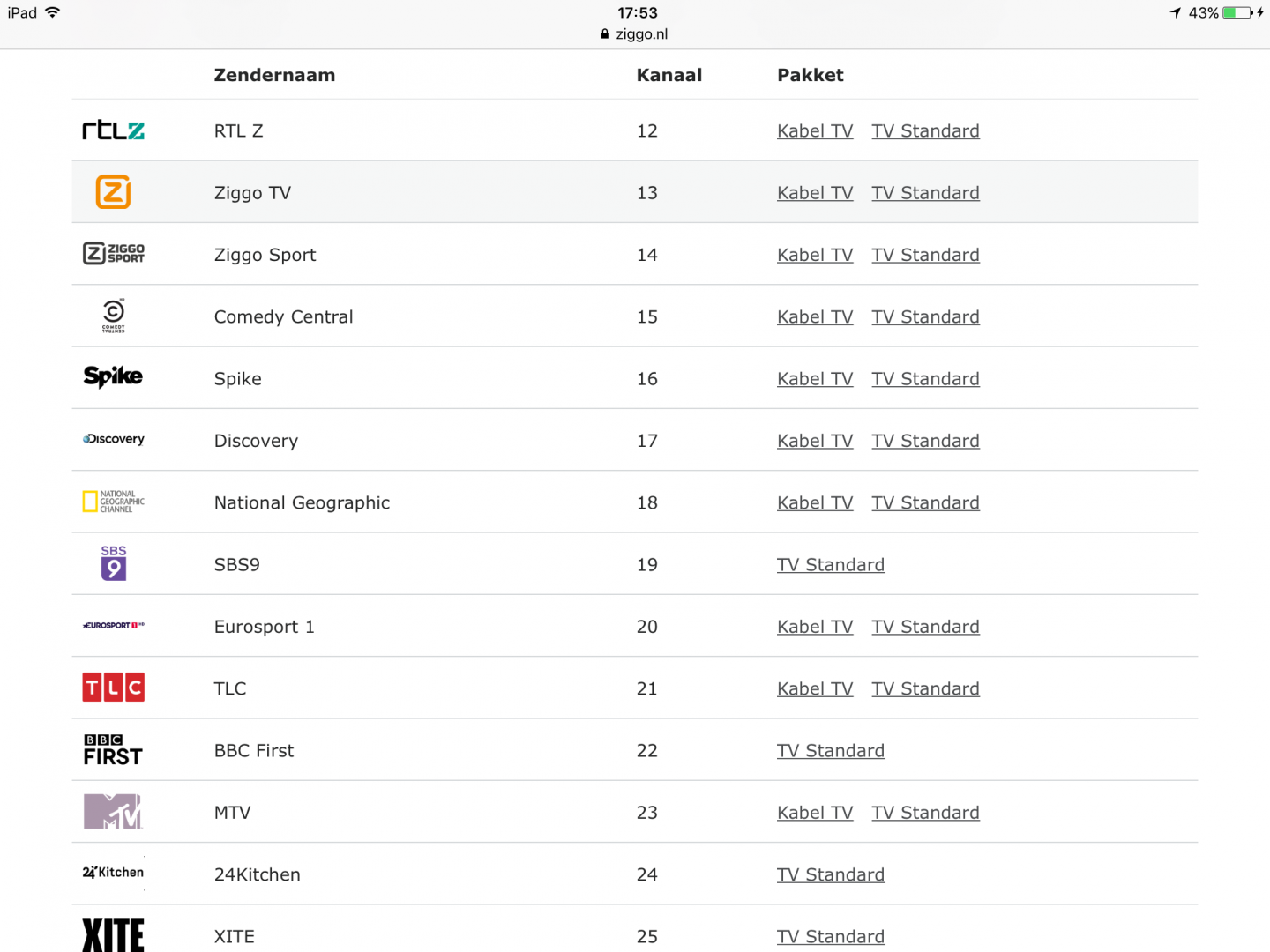This screenshot has width=1270, height=952.
Task: Click Kabel TV link for MTV
Action: [x=815, y=813]
